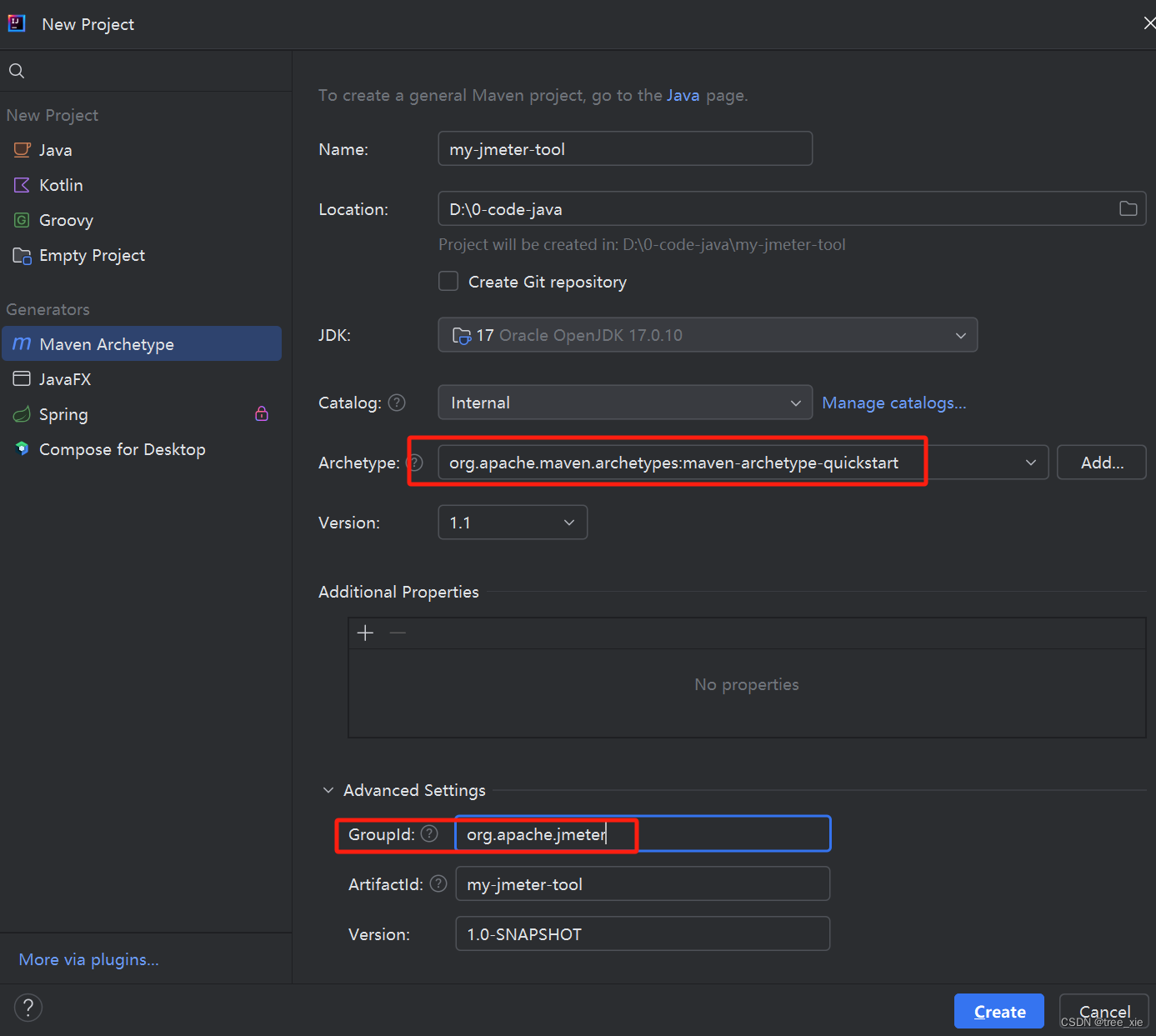This screenshot has height=1036, width=1156.
Task: Select Maven Archetype generator
Action: click(141, 343)
